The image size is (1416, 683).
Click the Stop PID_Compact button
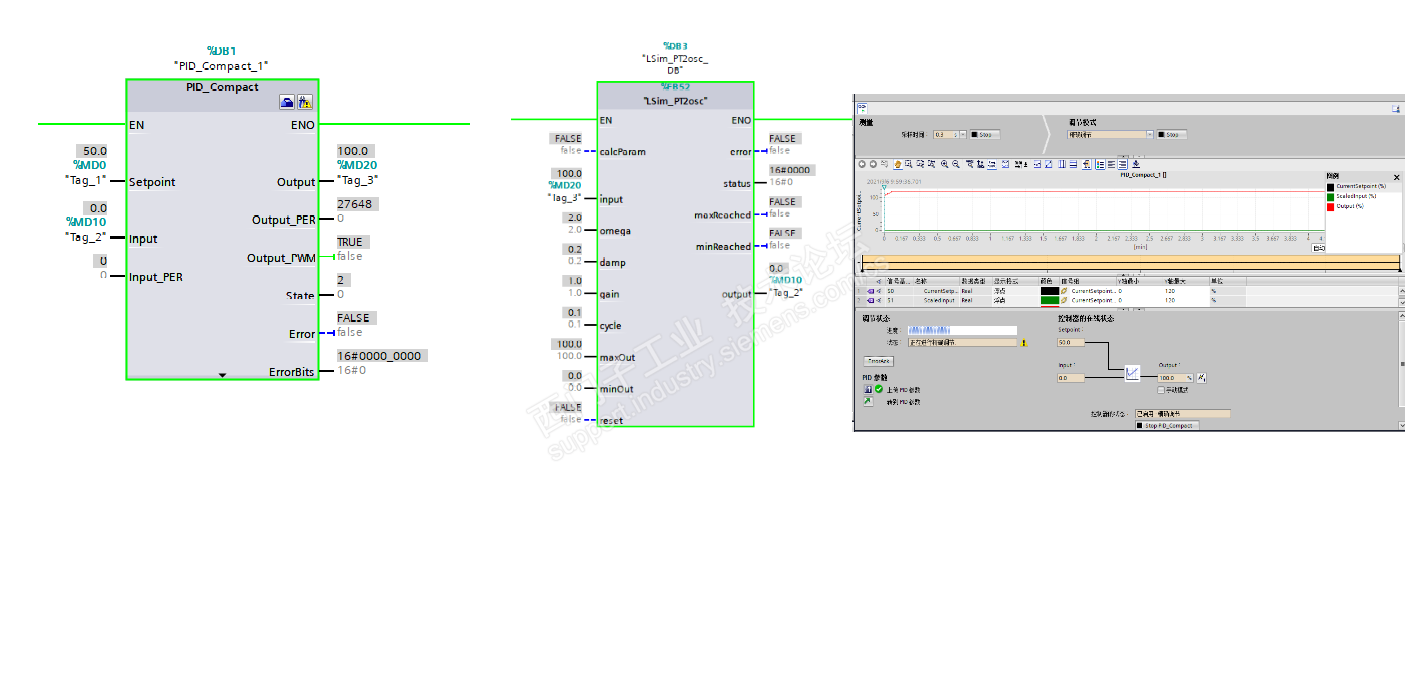(x=1167, y=425)
